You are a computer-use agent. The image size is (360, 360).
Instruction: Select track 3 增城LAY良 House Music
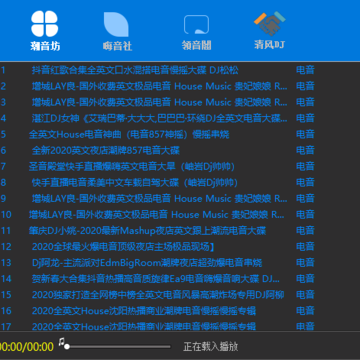[x=159, y=102]
